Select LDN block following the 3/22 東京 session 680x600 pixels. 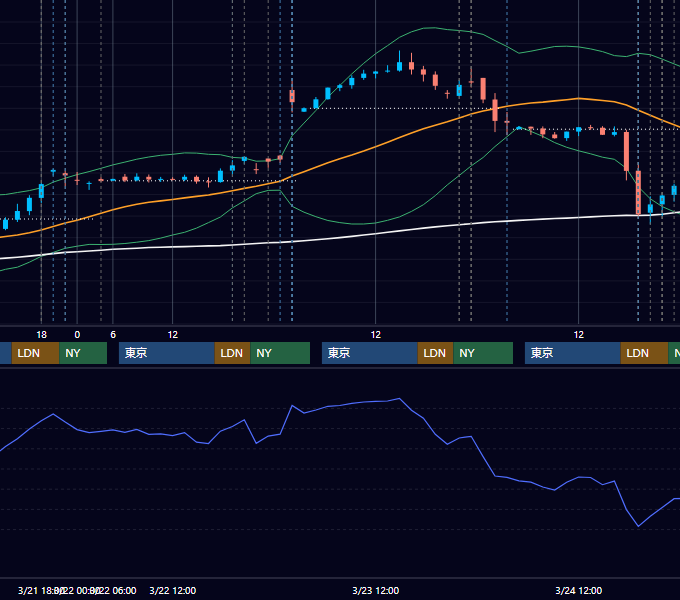[232, 353]
